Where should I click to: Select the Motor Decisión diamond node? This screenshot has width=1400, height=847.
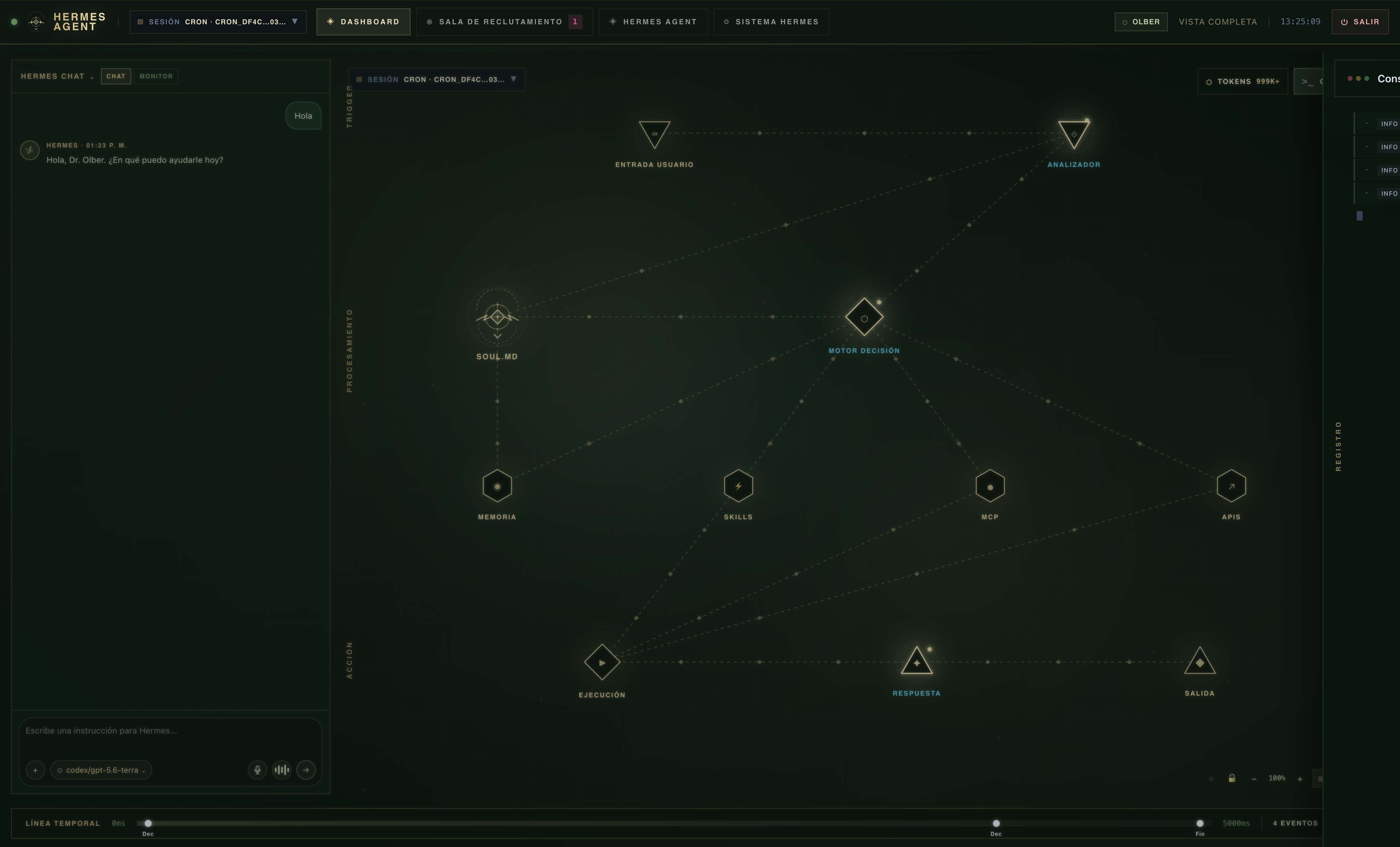[864, 317]
